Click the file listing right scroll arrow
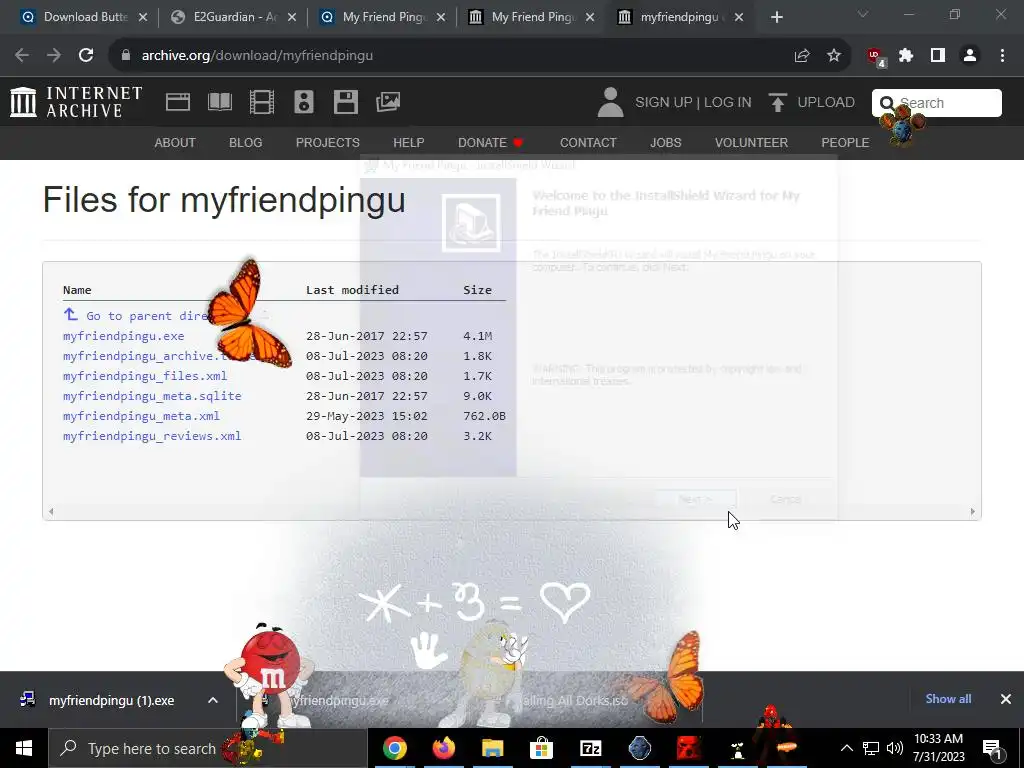This screenshot has height=768, width=1024. coord(972,511)
